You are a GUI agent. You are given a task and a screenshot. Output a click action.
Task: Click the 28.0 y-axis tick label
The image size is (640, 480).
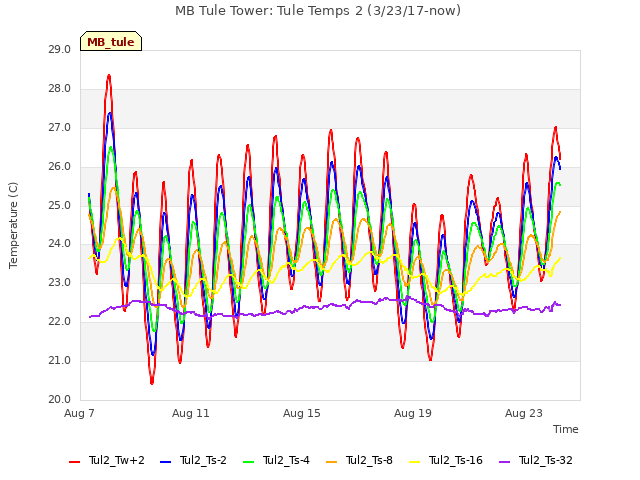click(60, 89)
